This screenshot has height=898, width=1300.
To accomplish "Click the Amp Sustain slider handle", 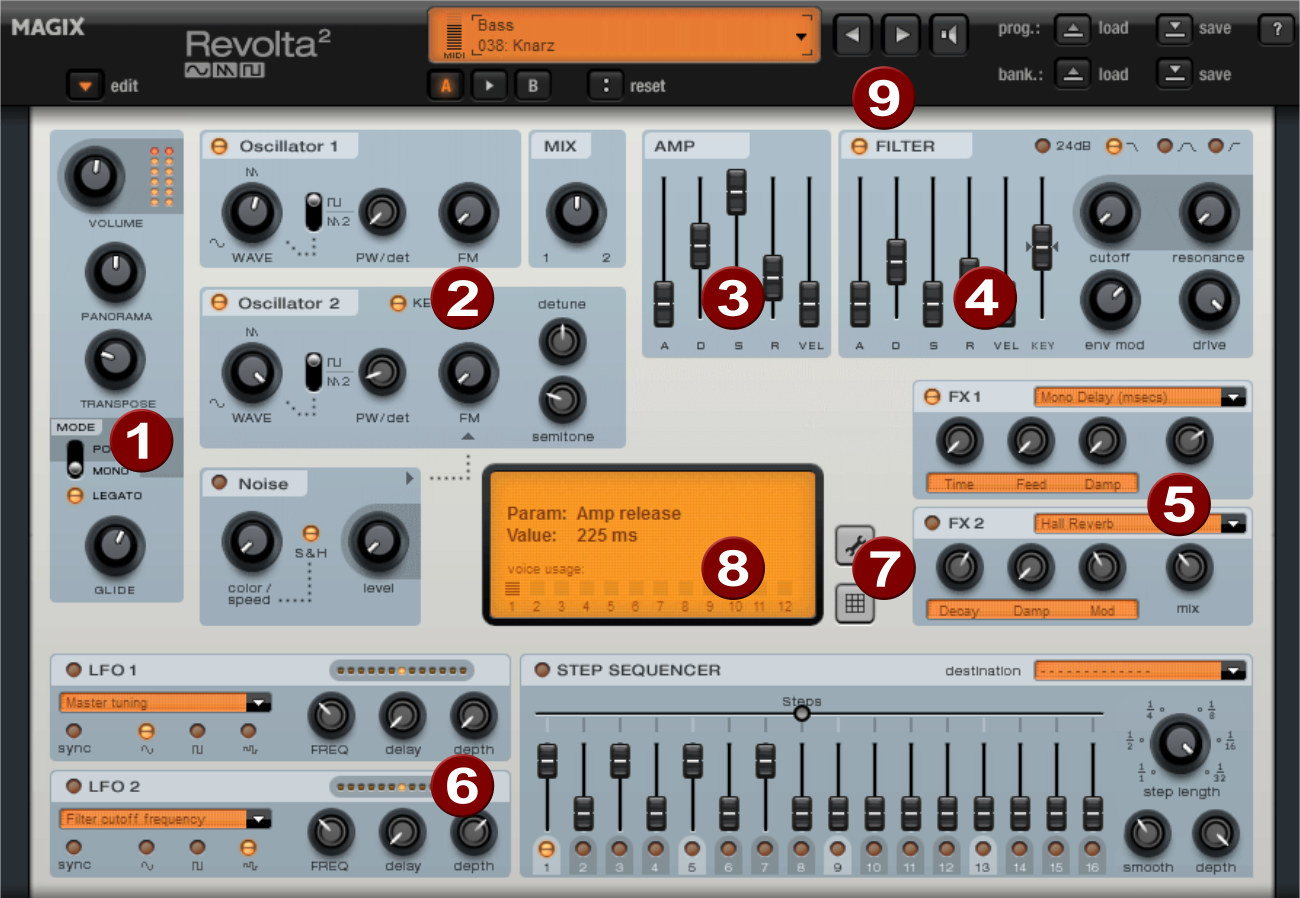I will 736,190.
